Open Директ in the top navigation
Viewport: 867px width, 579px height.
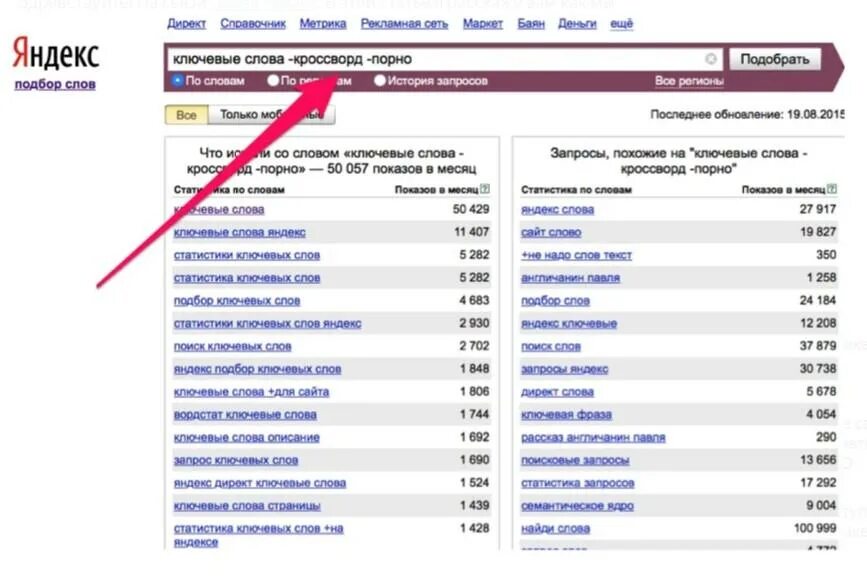coord(186,24)
